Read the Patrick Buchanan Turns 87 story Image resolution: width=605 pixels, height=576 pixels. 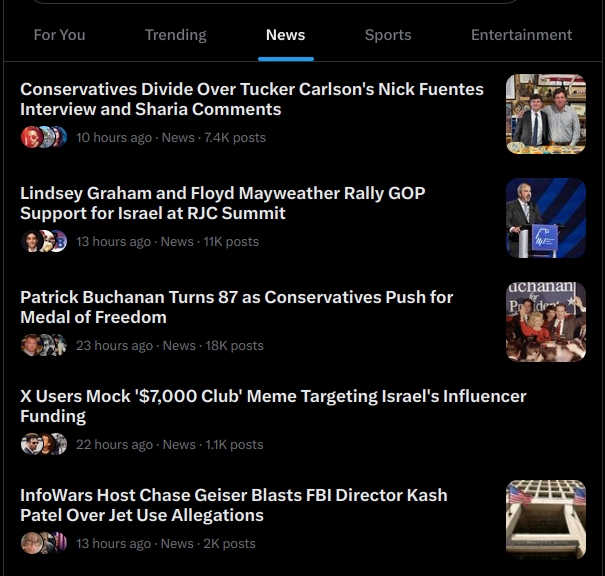point(237,307)
